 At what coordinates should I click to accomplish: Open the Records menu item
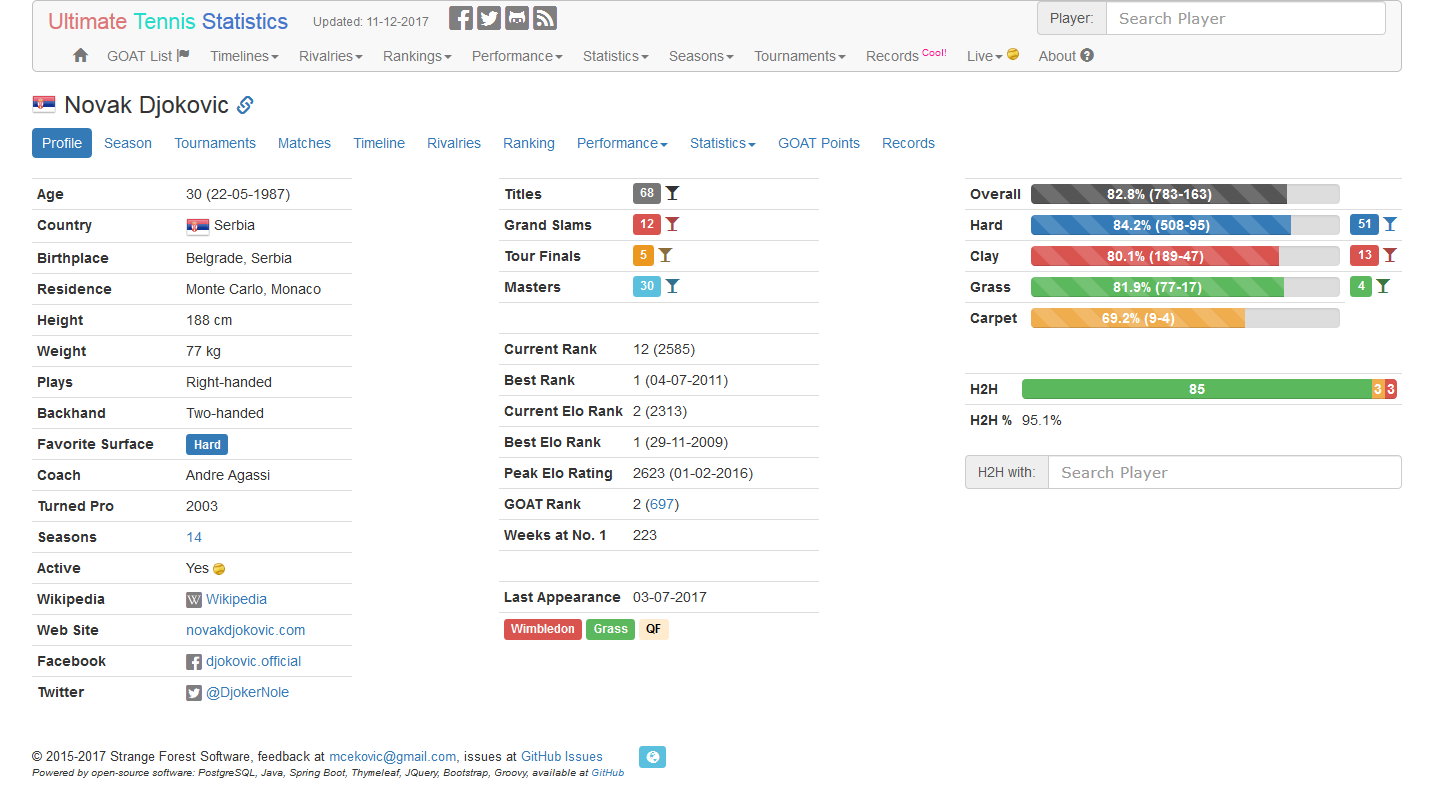pyautogui.click(x=906, y=56)
